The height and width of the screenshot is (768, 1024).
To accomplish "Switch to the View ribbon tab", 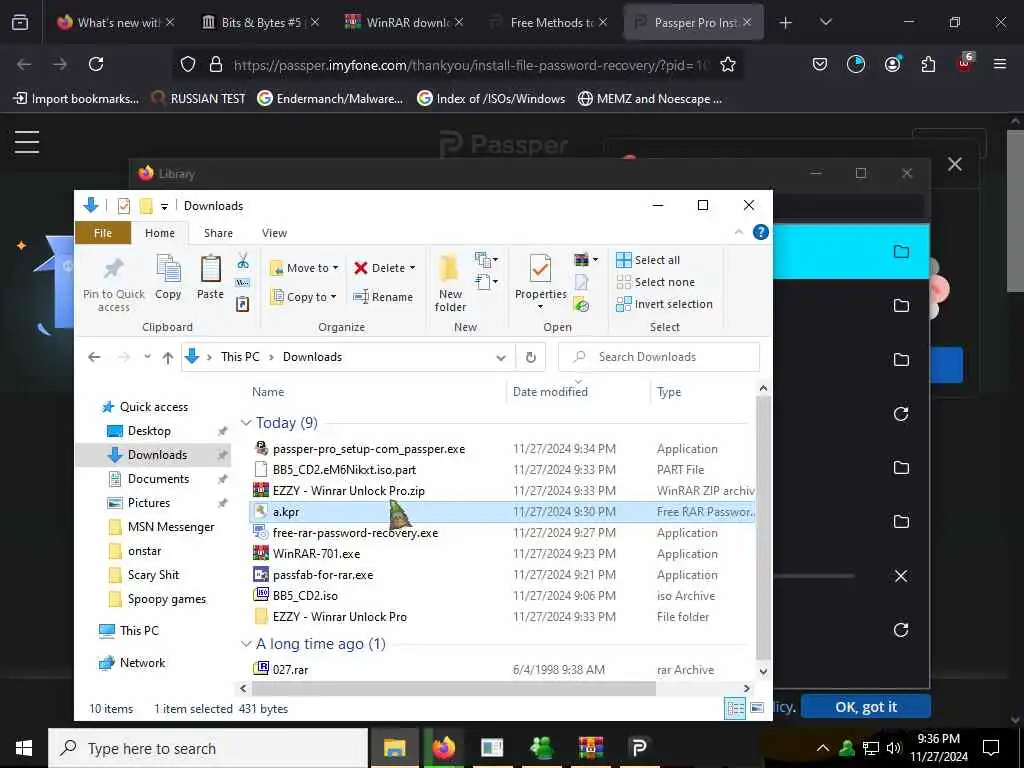I will coord(274,233).
